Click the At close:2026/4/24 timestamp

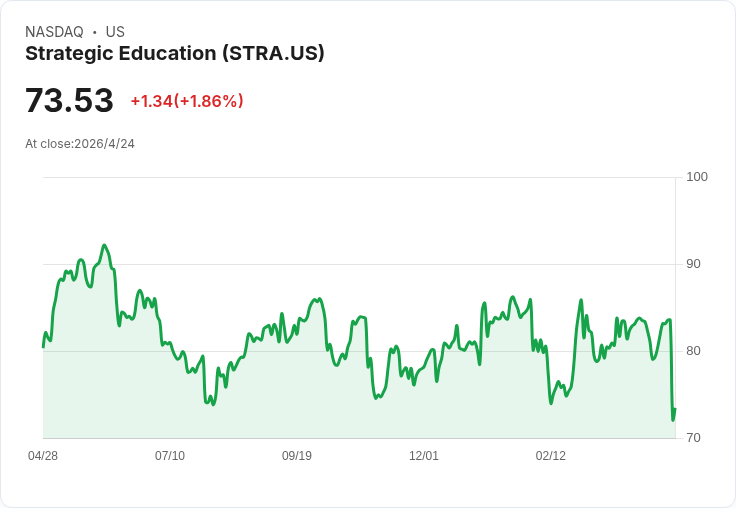point(80,144)
